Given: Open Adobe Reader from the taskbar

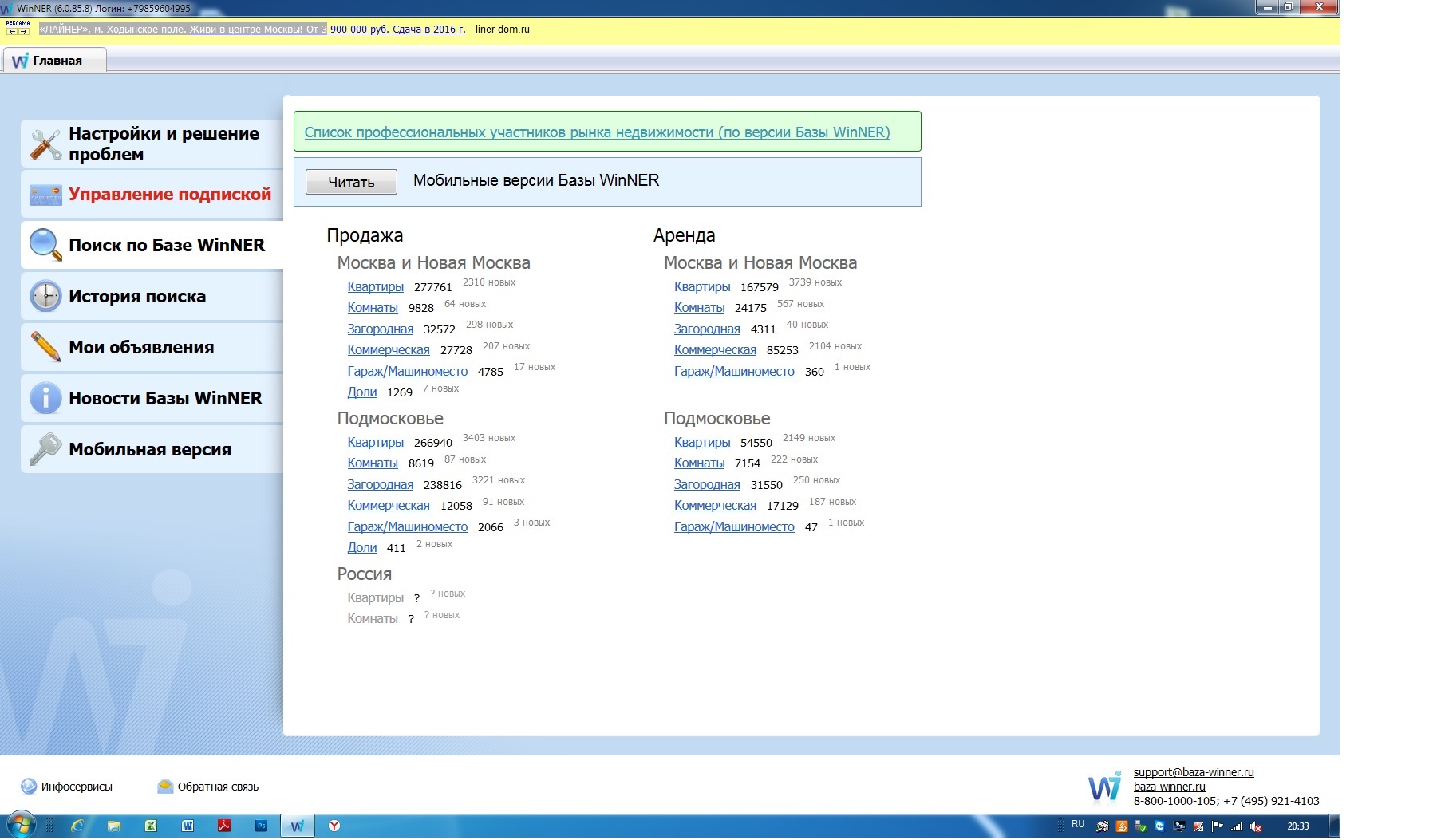Looking at the screenshot, I should click(224, 826).
